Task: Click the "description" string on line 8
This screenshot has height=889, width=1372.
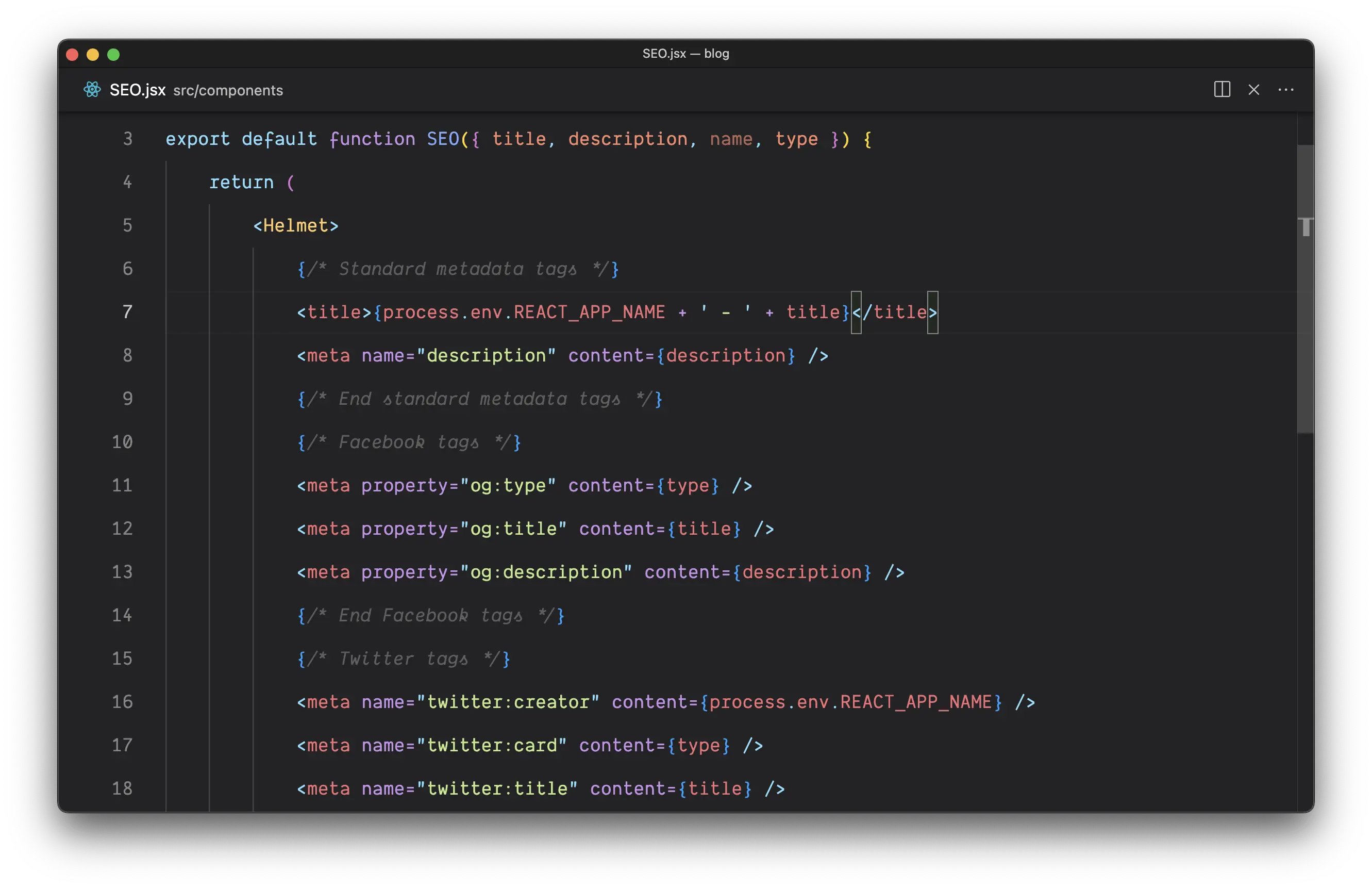Action: click(486, 355)
